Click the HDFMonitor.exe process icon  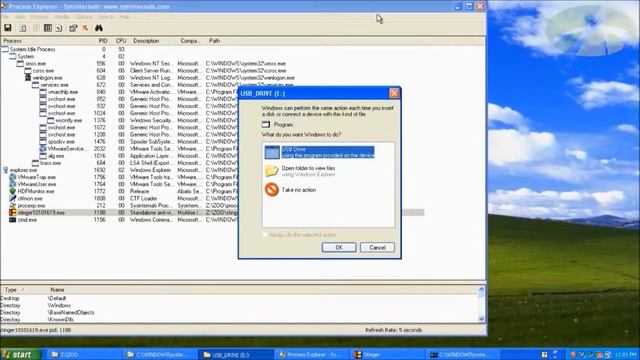[13, 191]
